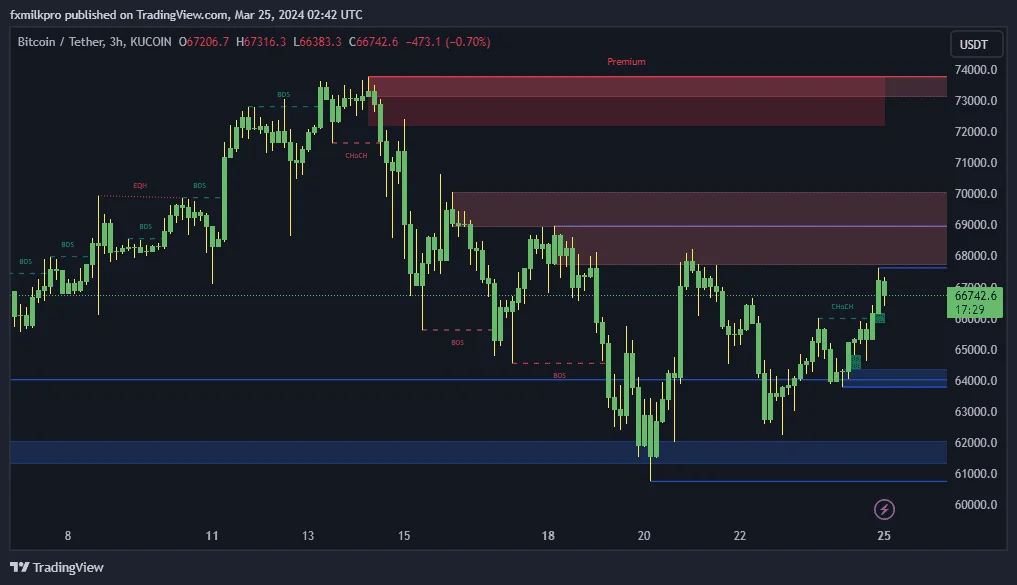Click the 65000.0 price axis label

click(975, 350)
